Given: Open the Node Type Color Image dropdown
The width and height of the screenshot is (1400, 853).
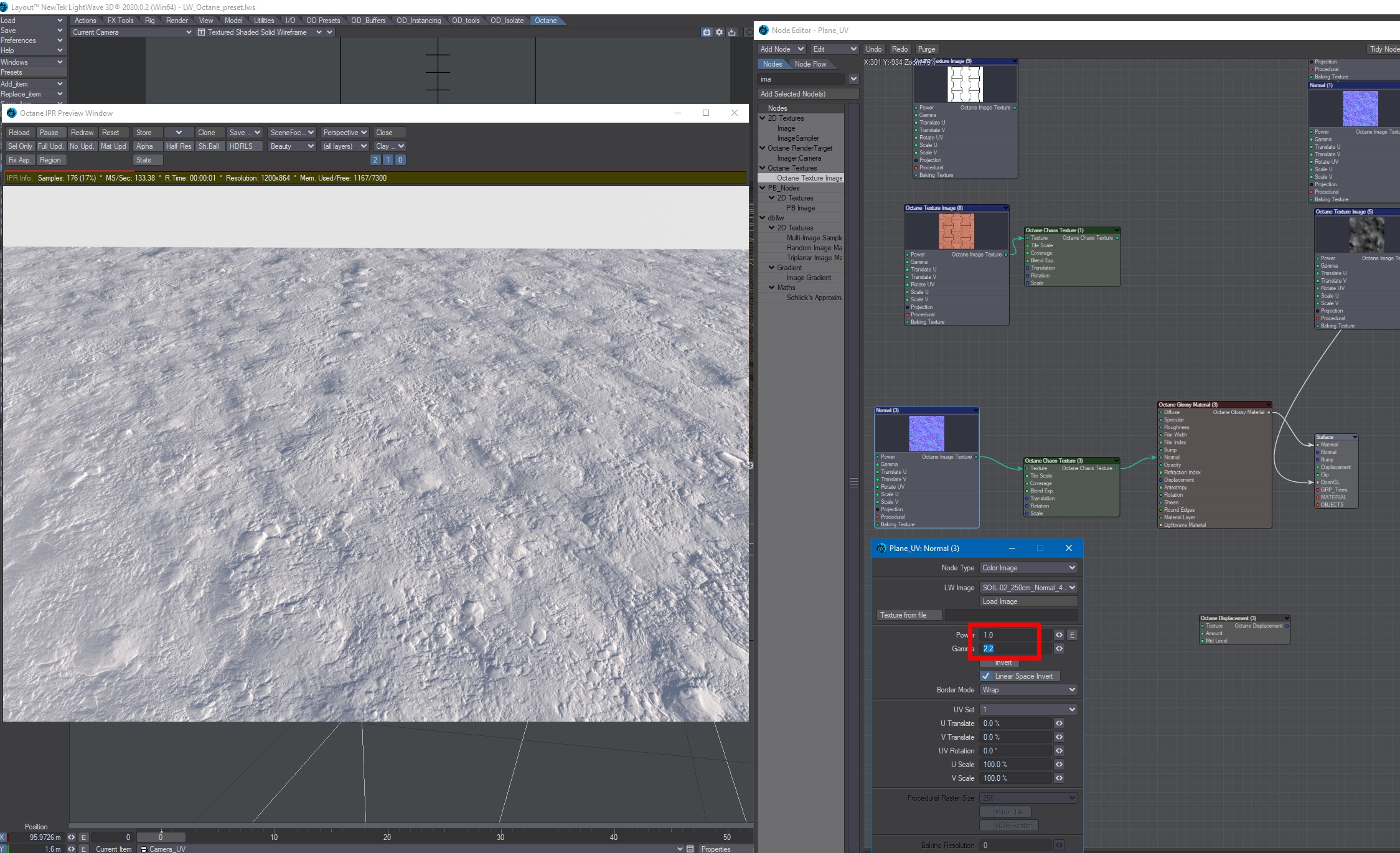Looking at the screenshot, I should (x=1028, y=568).
